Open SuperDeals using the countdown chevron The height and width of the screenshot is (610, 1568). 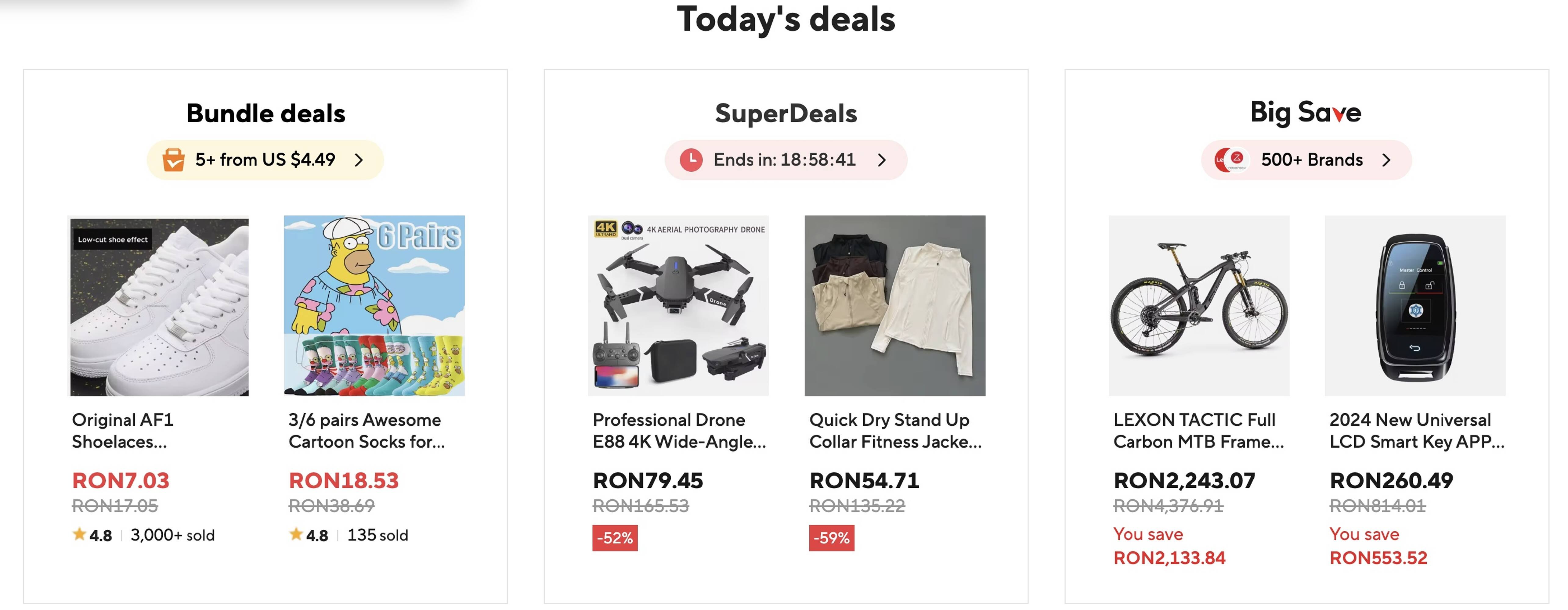882,160
